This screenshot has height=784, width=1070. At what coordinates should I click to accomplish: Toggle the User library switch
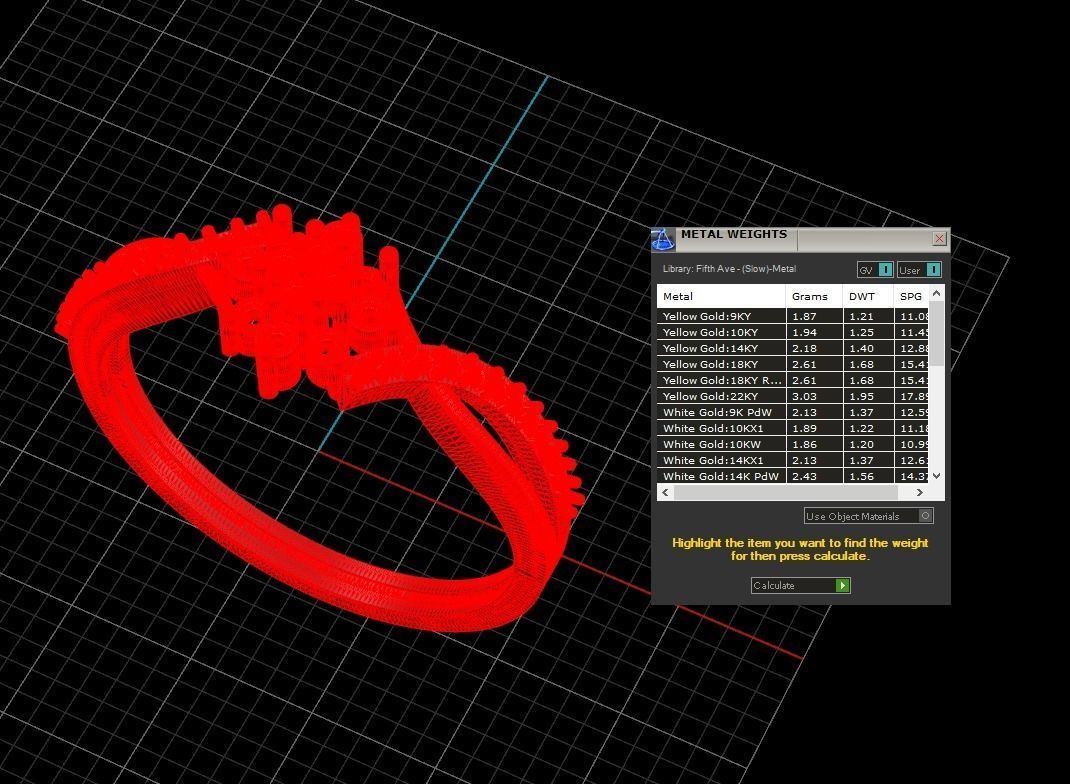tap(919, 270)
